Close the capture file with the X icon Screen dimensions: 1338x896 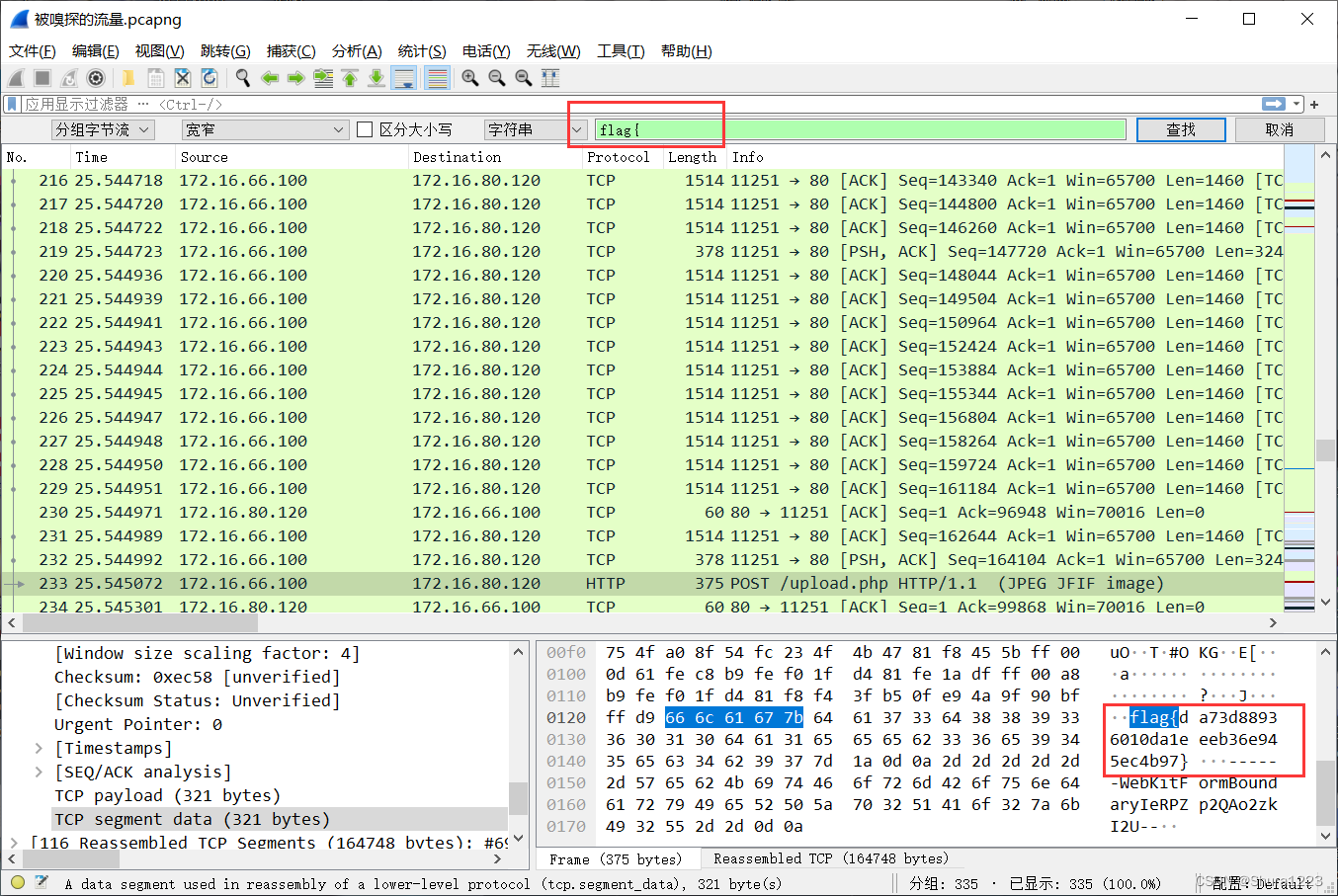pos(182,77)
